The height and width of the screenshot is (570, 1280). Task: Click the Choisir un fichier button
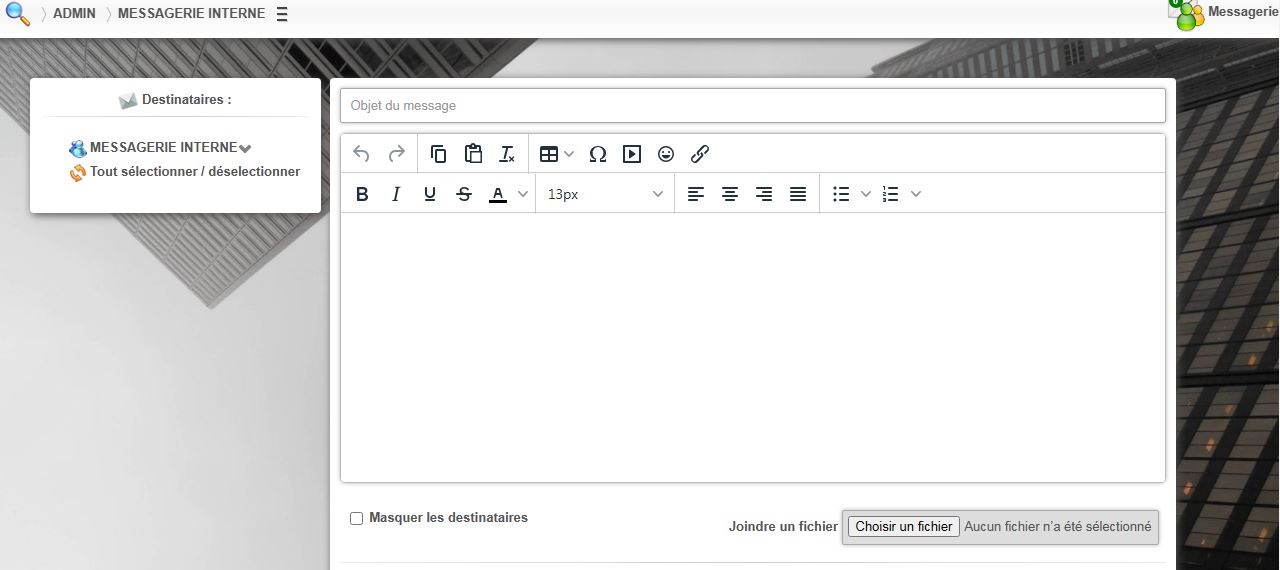point(904,526)
